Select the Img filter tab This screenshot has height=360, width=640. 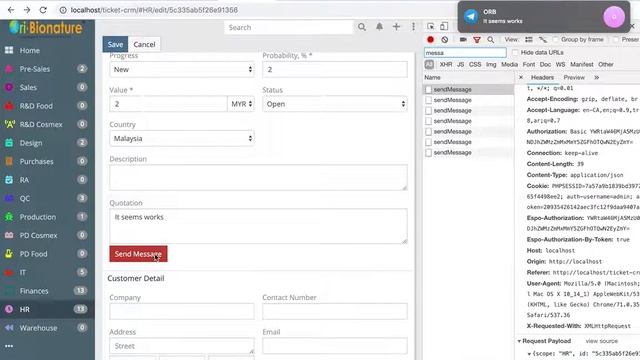[491, 64]
